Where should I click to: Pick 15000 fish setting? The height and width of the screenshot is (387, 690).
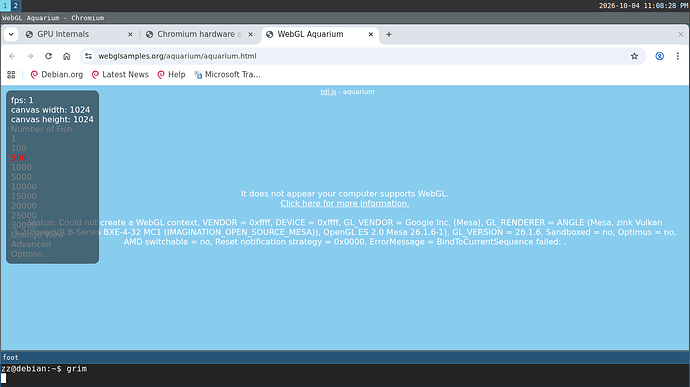point(24,196)
